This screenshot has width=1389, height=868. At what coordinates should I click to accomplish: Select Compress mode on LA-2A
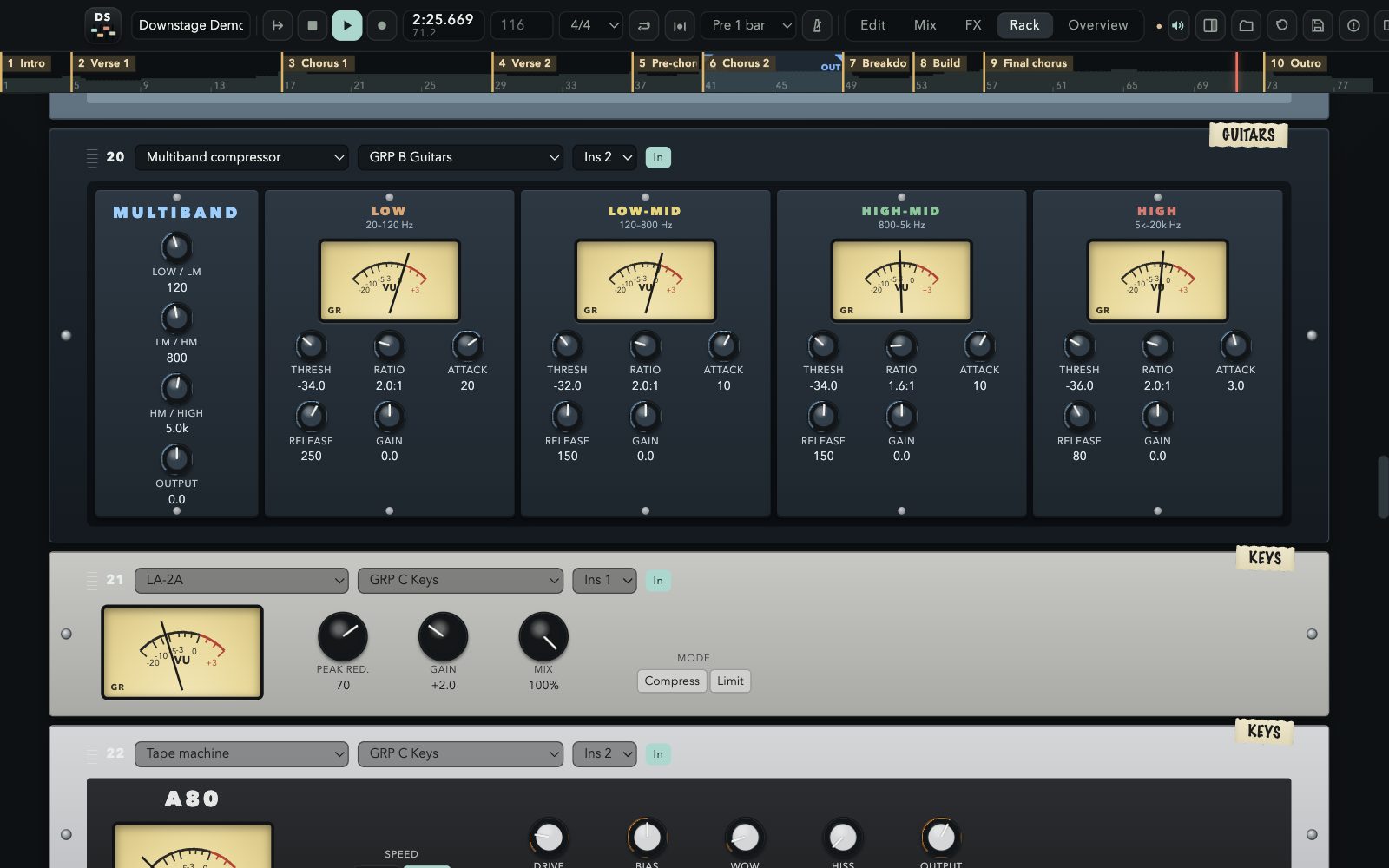tap(672, 681)
